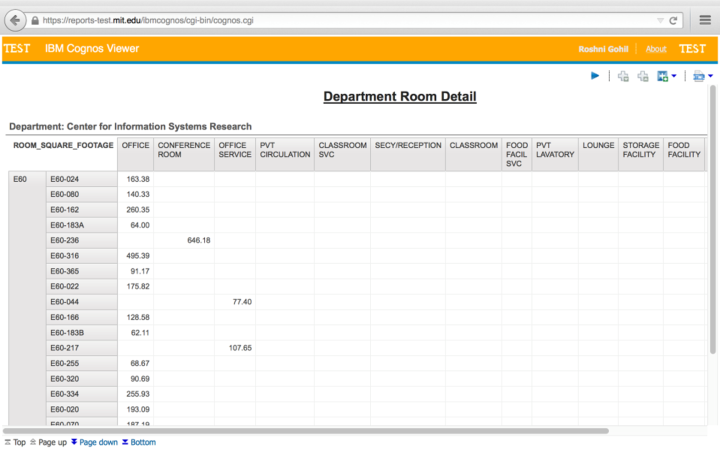Click the vertical scrollbar on the right
Viewport: 720px width, 450px height.
713,250
